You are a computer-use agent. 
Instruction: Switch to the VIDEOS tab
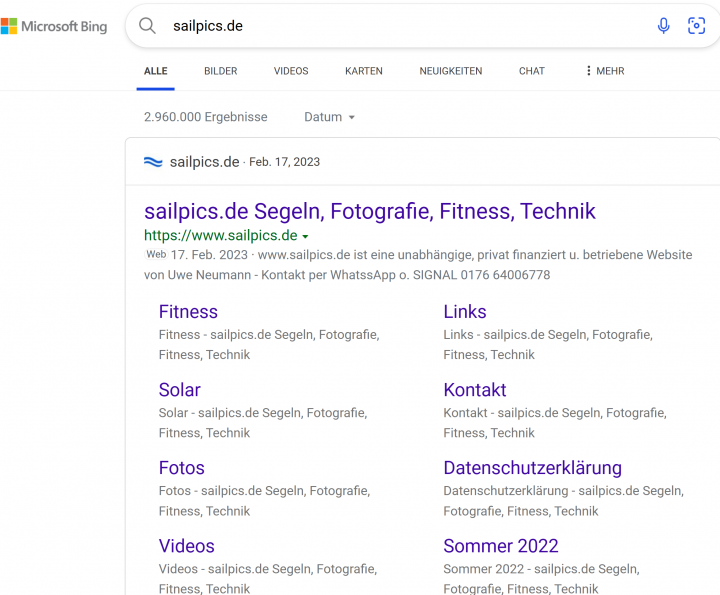click(x=291, y=71)
